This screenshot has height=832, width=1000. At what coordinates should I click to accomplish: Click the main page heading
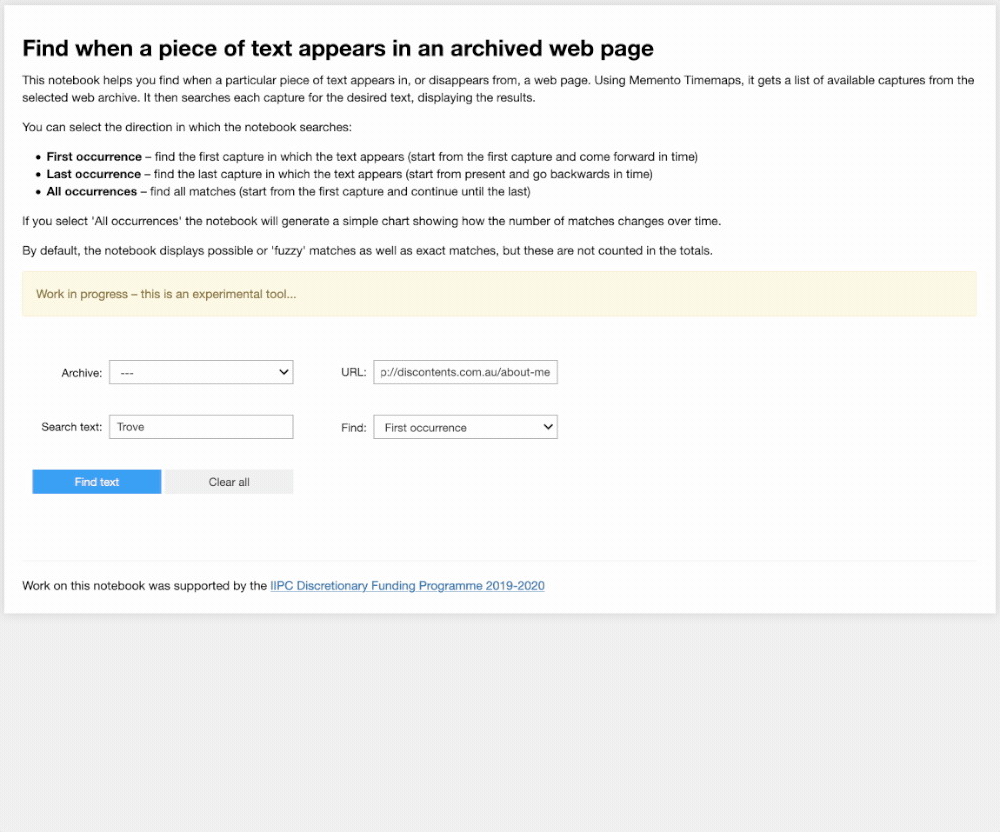click(x=338, y=48)
